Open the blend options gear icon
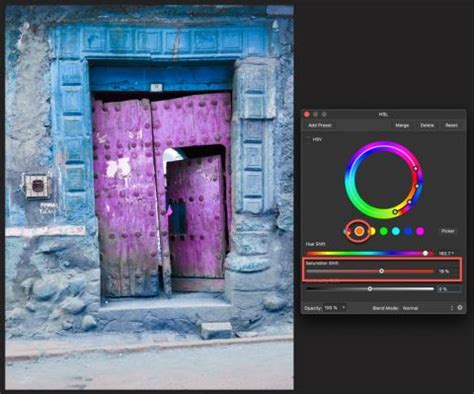Viewport: 474px width, 394px height. click(x=460, y=308)
